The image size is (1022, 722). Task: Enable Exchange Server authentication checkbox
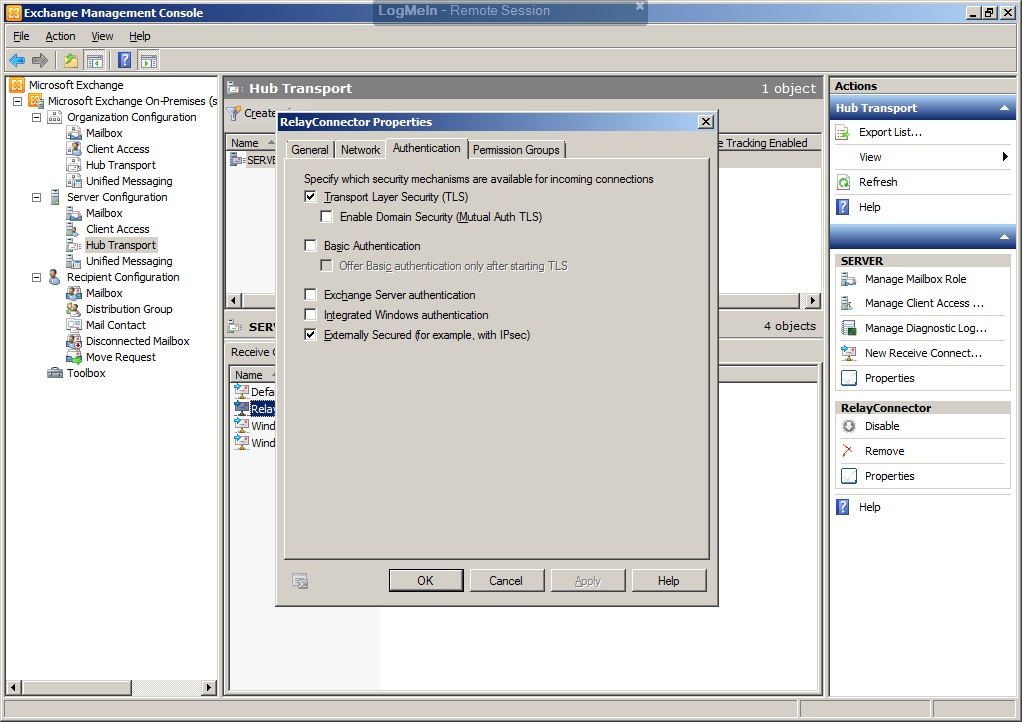click(x=310, y=295)
